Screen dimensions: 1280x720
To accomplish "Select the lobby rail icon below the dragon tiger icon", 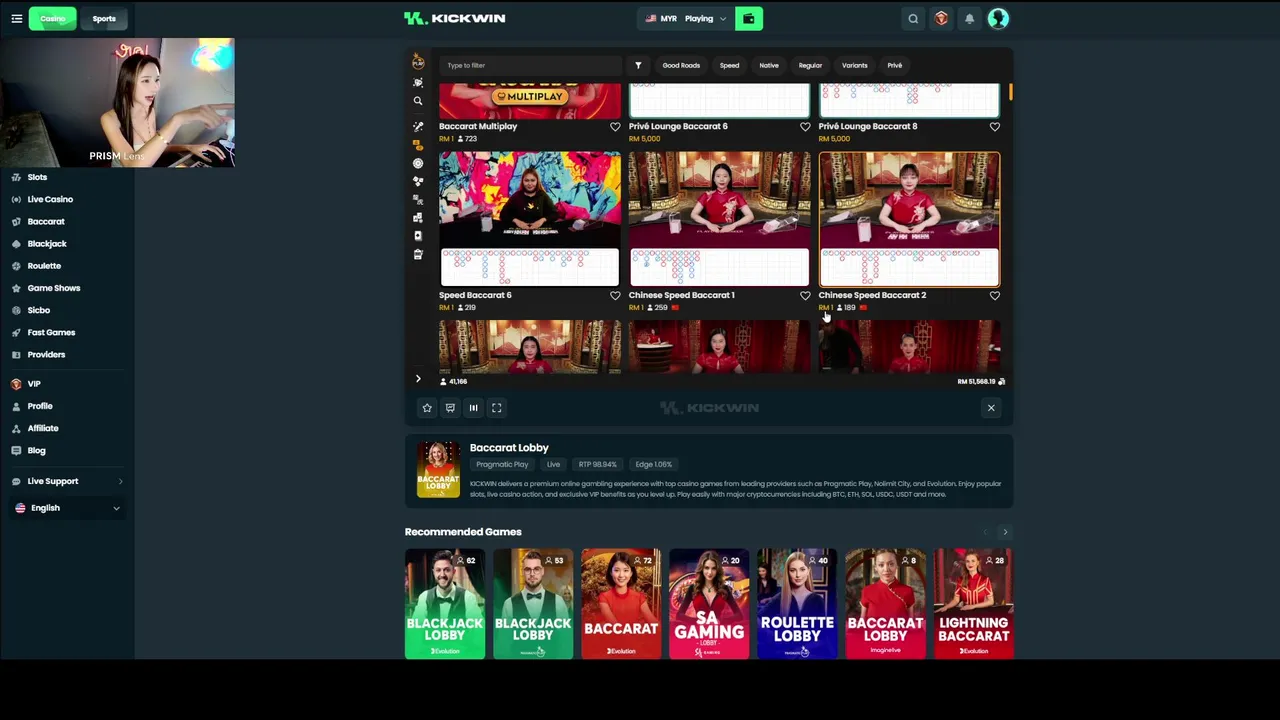I will 418,217.
